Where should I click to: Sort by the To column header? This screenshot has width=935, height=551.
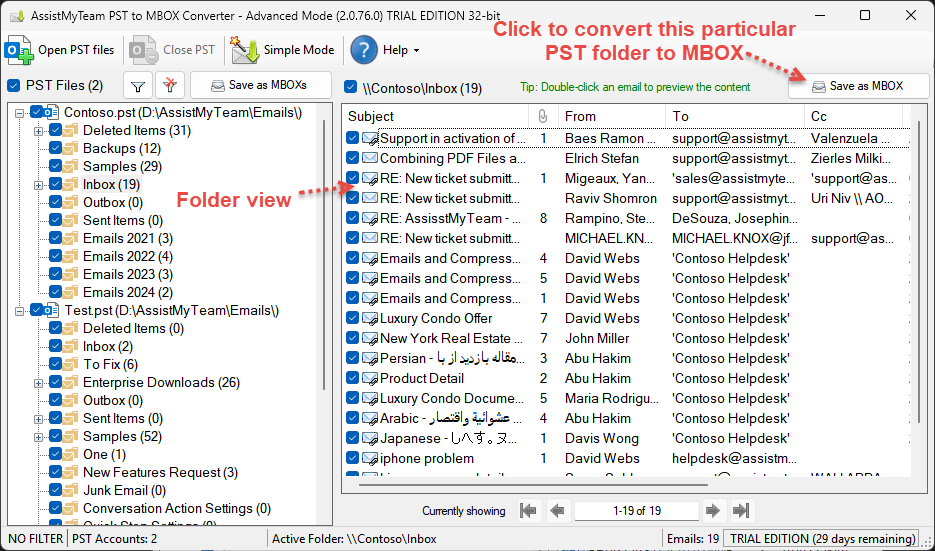tap(735, 116)
